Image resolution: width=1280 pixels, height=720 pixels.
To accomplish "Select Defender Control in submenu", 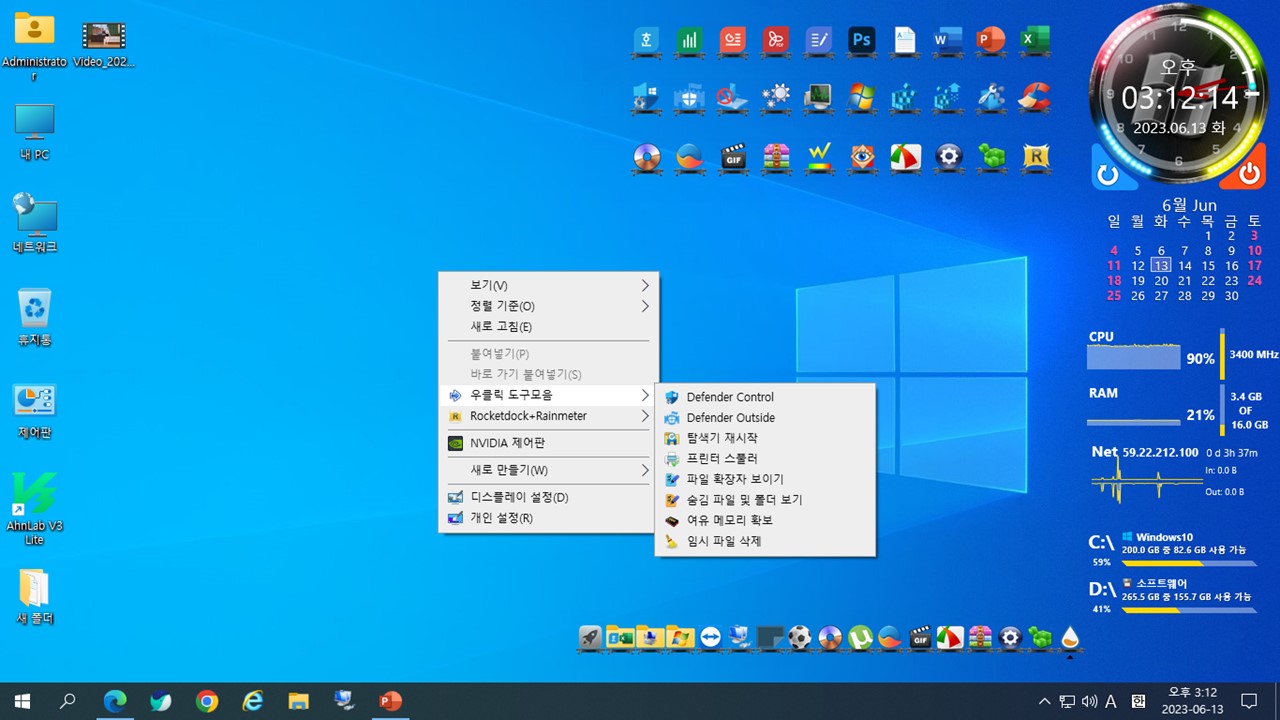I will click(x=765, y=397).
